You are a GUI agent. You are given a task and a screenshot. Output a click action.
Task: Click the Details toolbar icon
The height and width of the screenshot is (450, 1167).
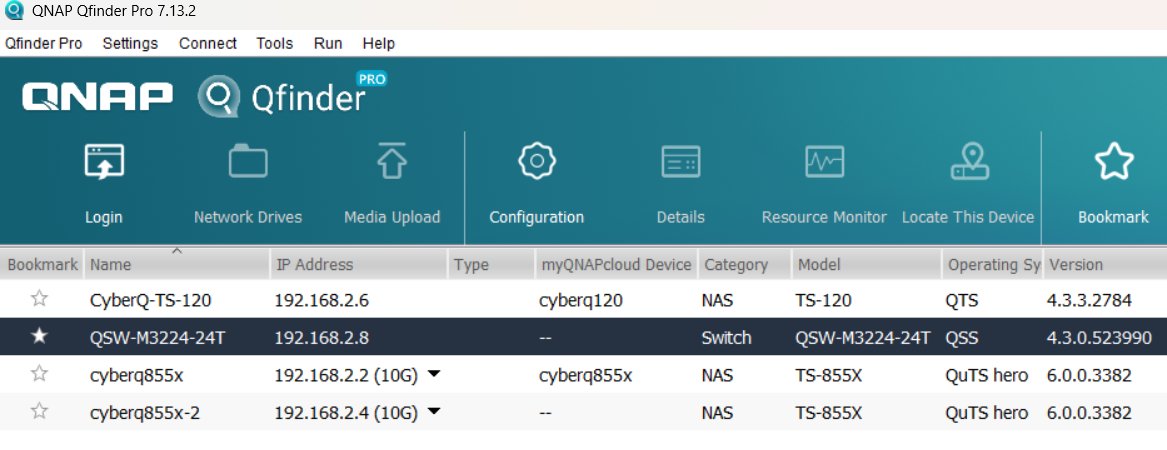point(680,162)
